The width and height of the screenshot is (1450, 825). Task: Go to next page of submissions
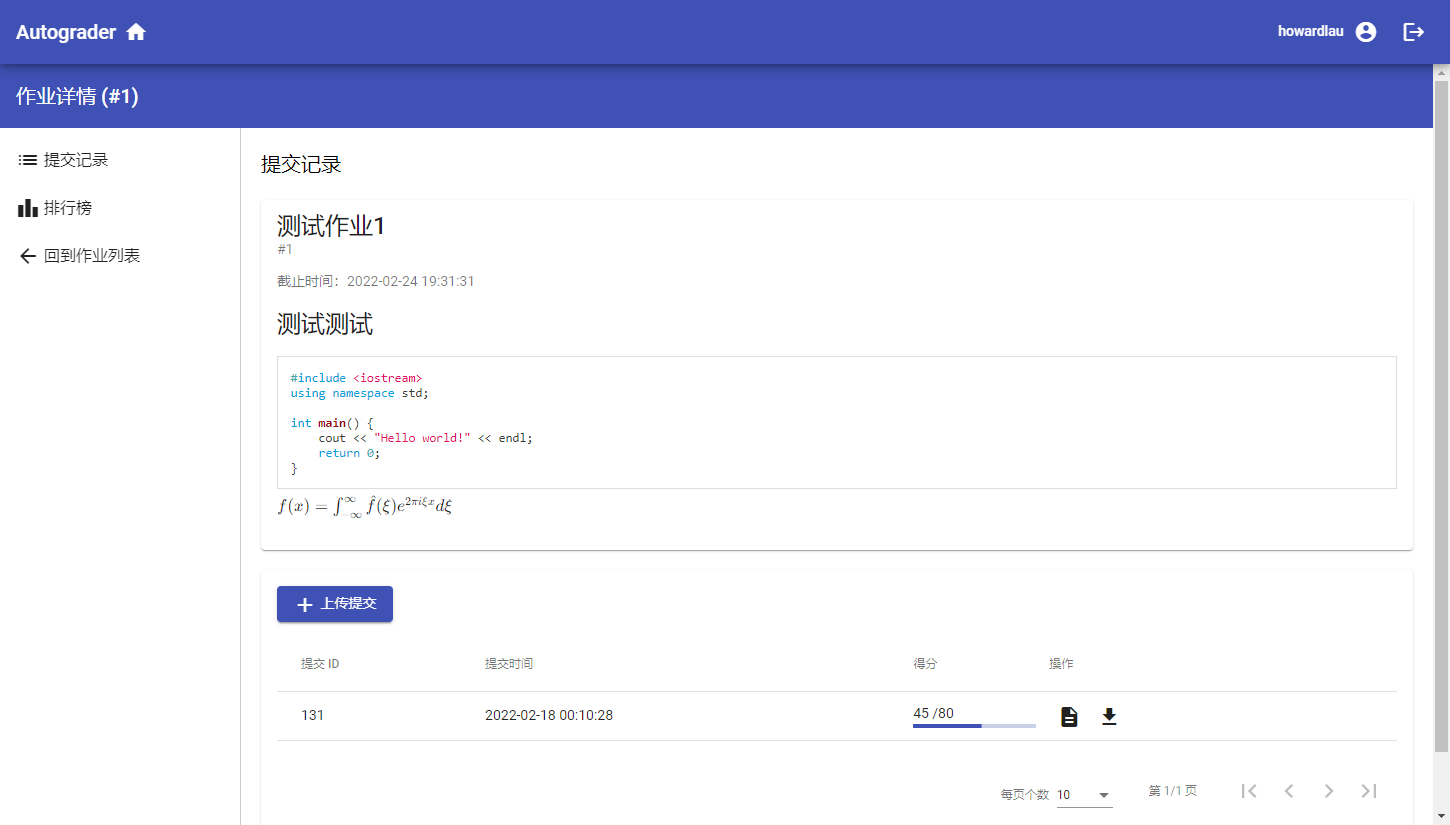(x=1329, y=791)
